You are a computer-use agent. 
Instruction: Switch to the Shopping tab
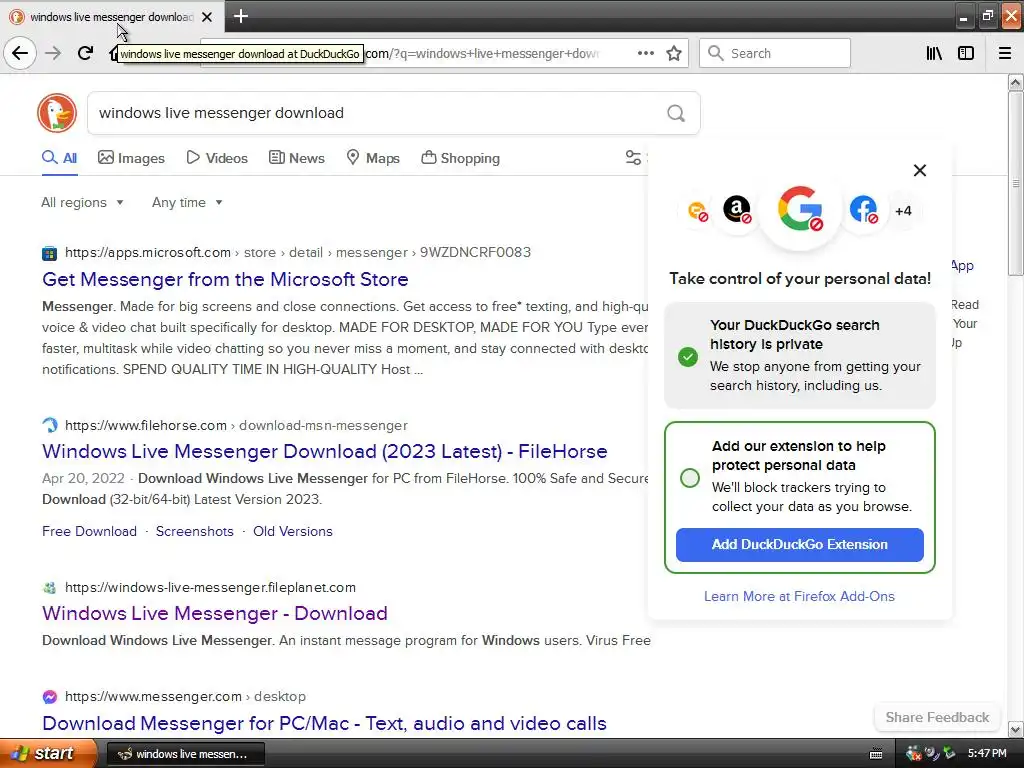[x=460, y=158]
